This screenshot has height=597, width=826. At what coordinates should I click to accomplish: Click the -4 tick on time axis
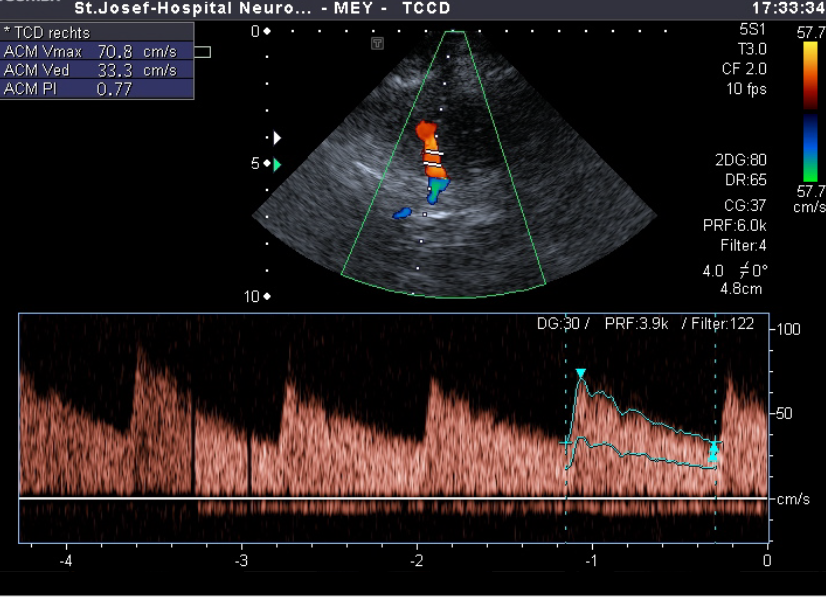pyautogui.click(x=66, y=561)
